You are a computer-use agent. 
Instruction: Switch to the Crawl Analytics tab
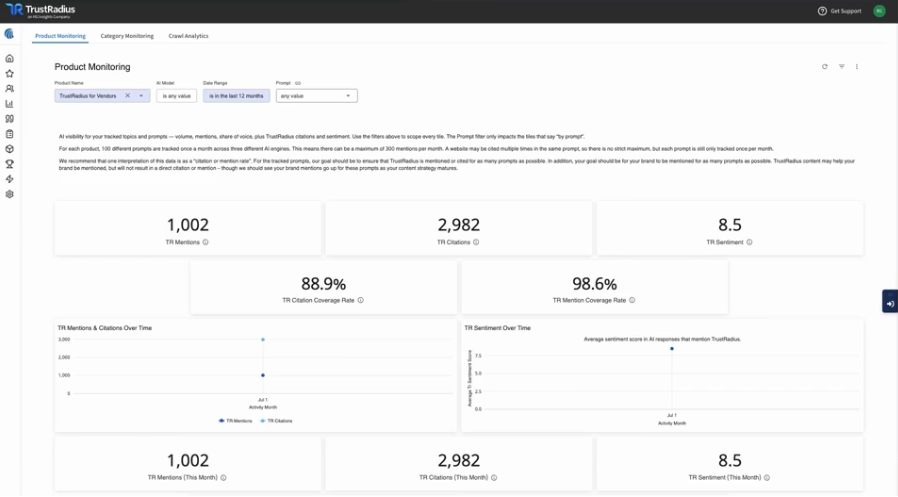(188, 36)
